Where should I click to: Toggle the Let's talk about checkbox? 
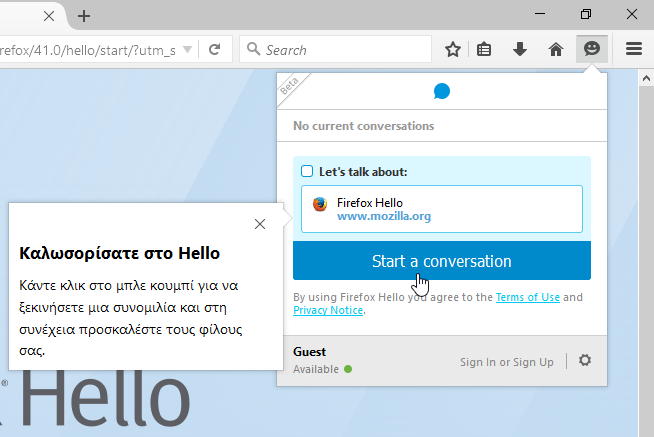point(307,171)
